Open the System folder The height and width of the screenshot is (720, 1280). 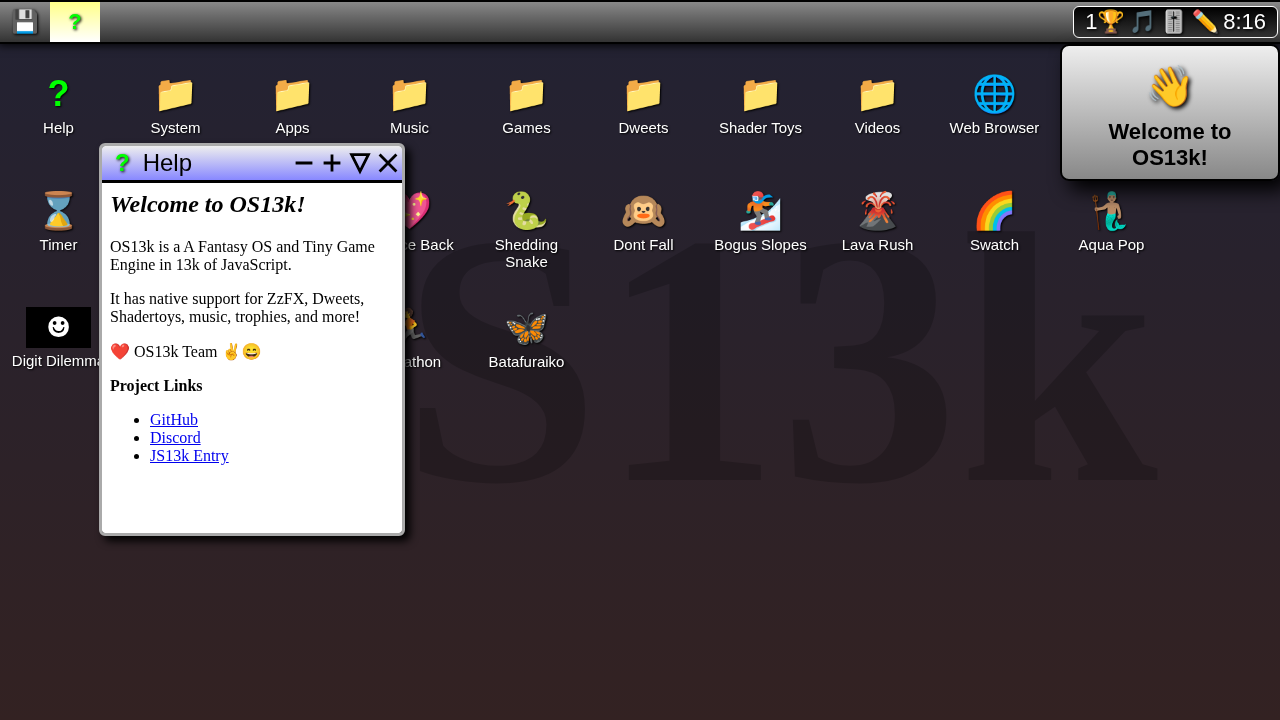pos(175,104)
